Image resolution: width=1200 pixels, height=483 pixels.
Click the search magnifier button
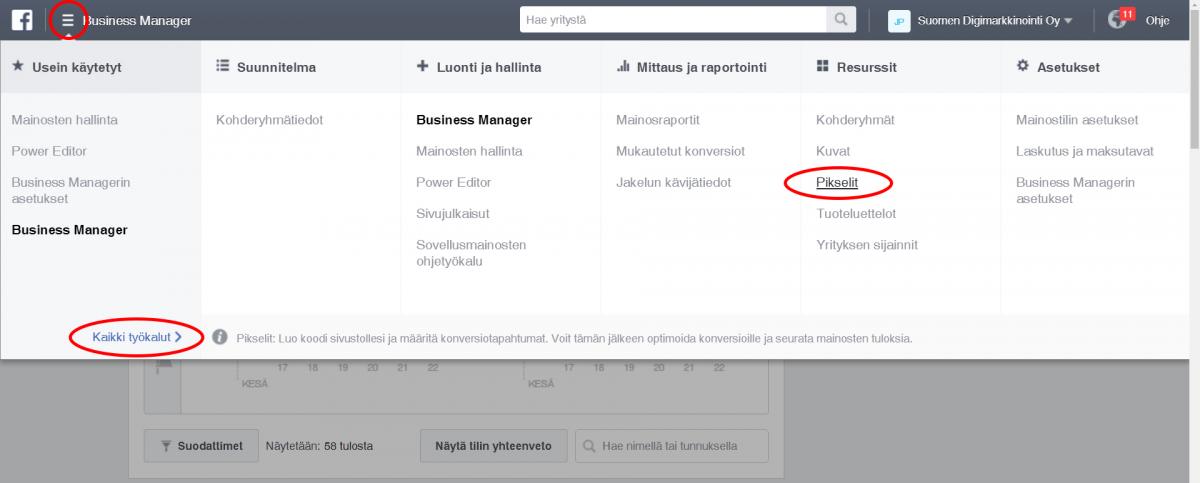point(841,20)
